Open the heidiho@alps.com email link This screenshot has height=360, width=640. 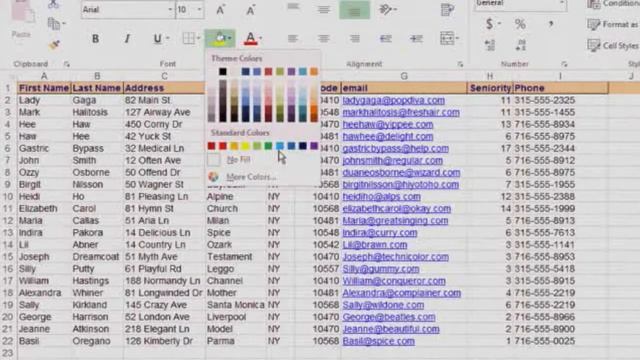(381, 197)
